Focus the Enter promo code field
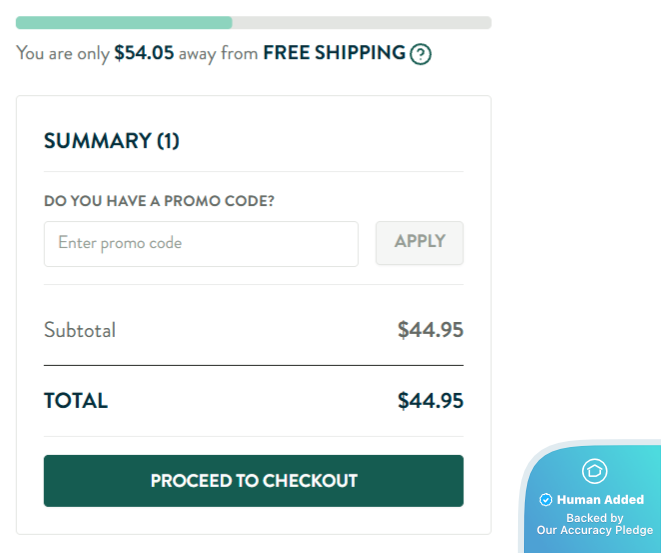The width and height of the screenshot is (661, 553). coord(201,244)
